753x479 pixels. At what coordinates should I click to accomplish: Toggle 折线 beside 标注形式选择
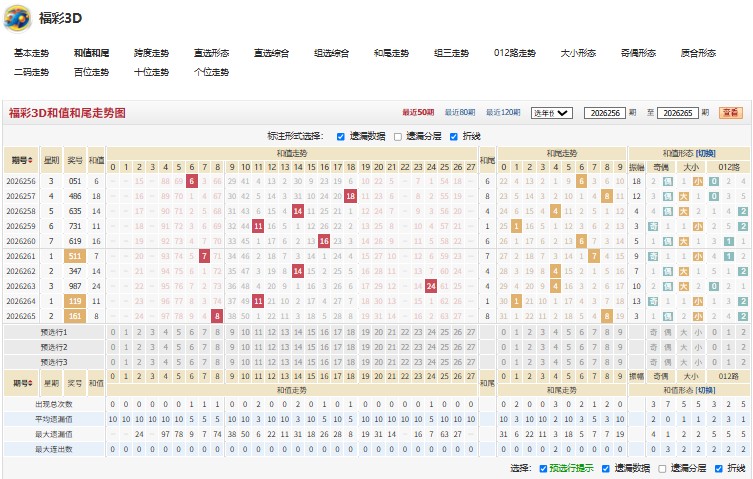click(454, 137)
